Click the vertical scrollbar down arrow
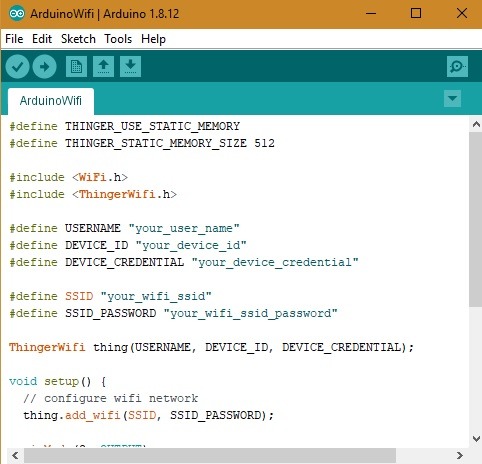The width and height of the screenshot is (482, 464). (476, 438)
